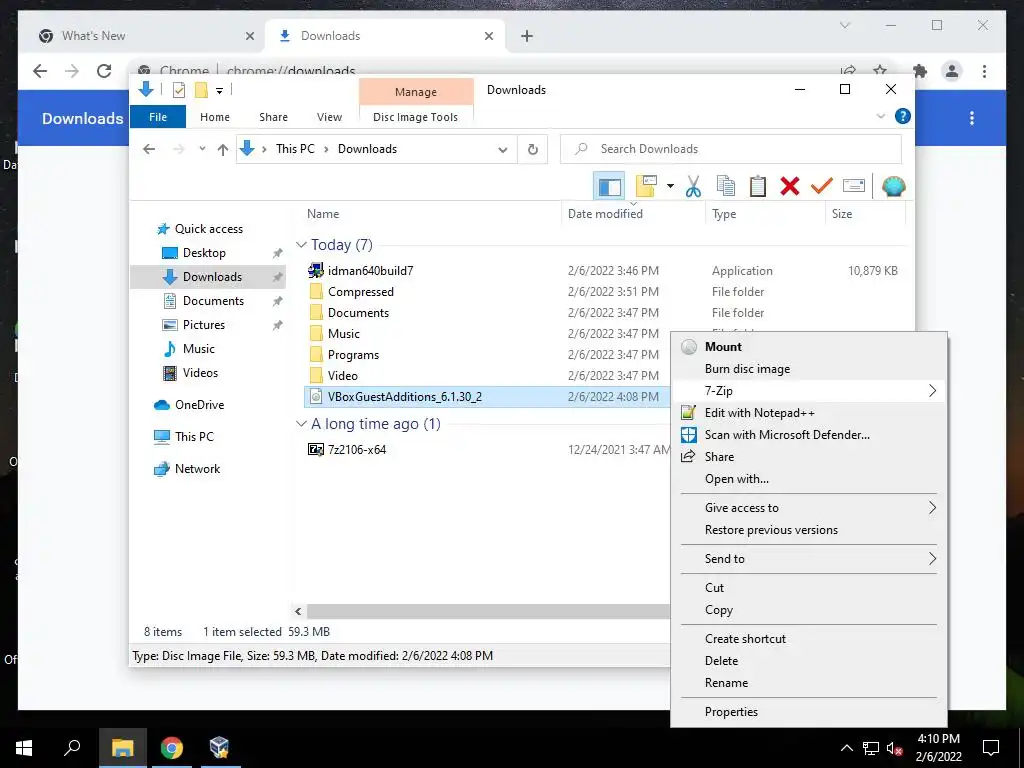Image resolution: width=1024 pixels, height=768 pixels.
Task: Click the red X Delete icon
Action: (790, 186)
